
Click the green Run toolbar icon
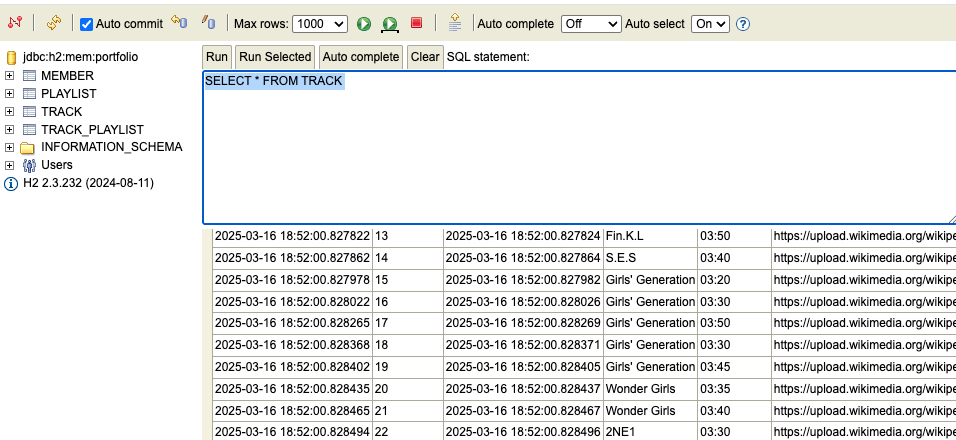click(364, 24)
